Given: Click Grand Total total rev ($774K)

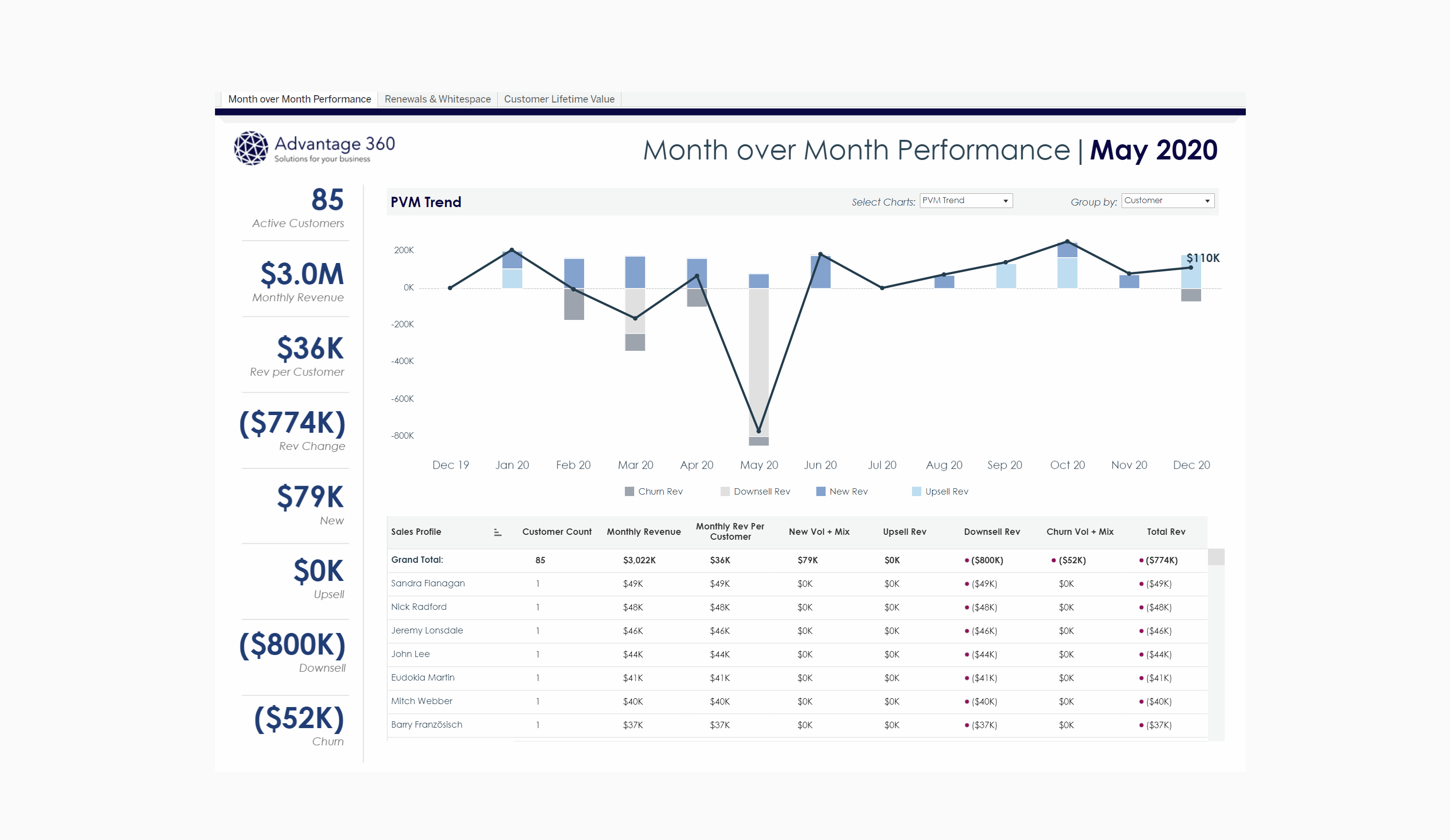Looking at the screenshot, I should 1161,560.
